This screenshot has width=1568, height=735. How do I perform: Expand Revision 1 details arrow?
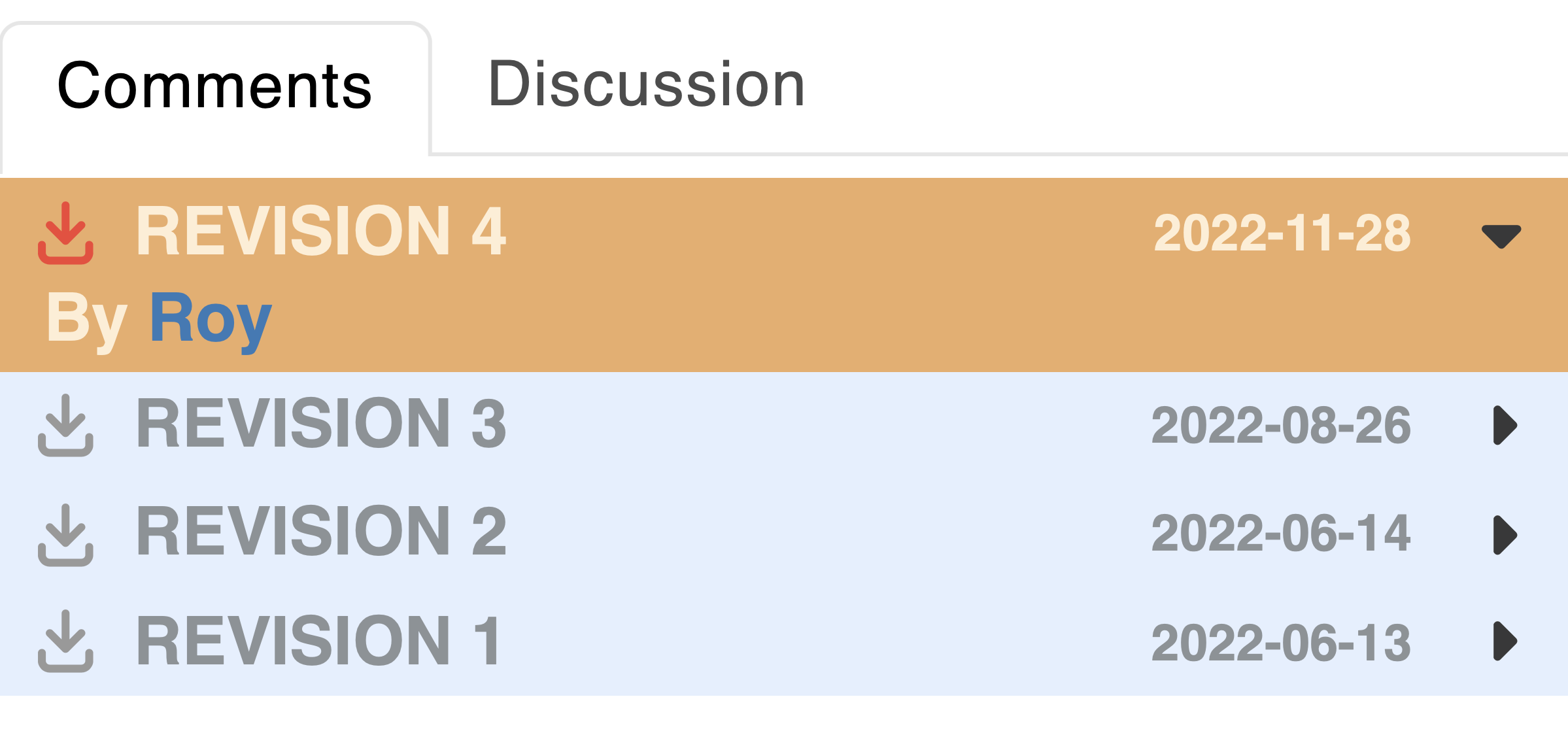(1505, 641)
